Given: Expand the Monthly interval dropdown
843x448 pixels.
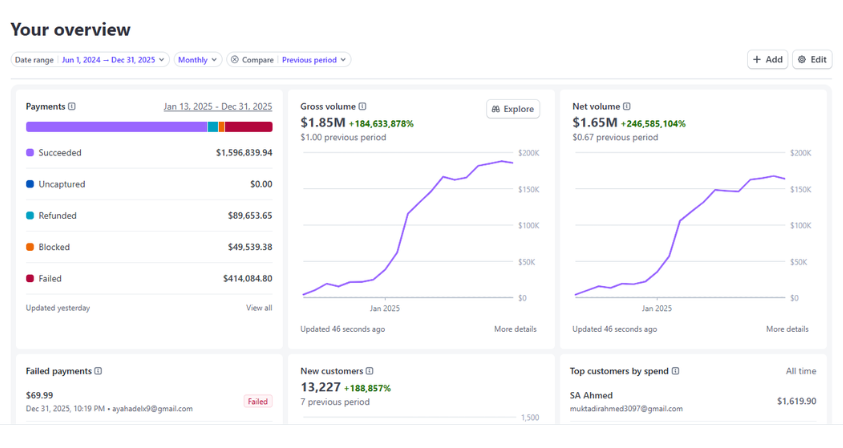Looking at the screenshot, I should point(197,60).
